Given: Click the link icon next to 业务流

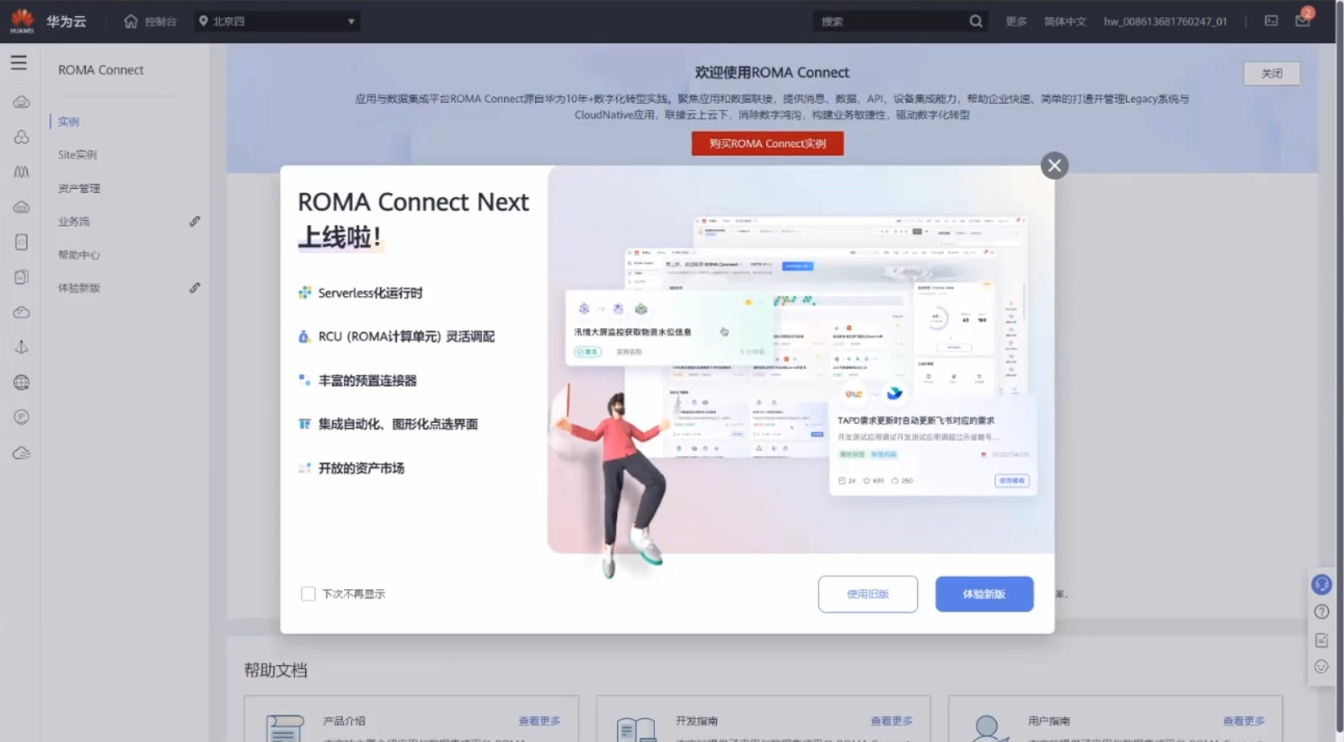Looking at the screenshot, I should point(195,221).
